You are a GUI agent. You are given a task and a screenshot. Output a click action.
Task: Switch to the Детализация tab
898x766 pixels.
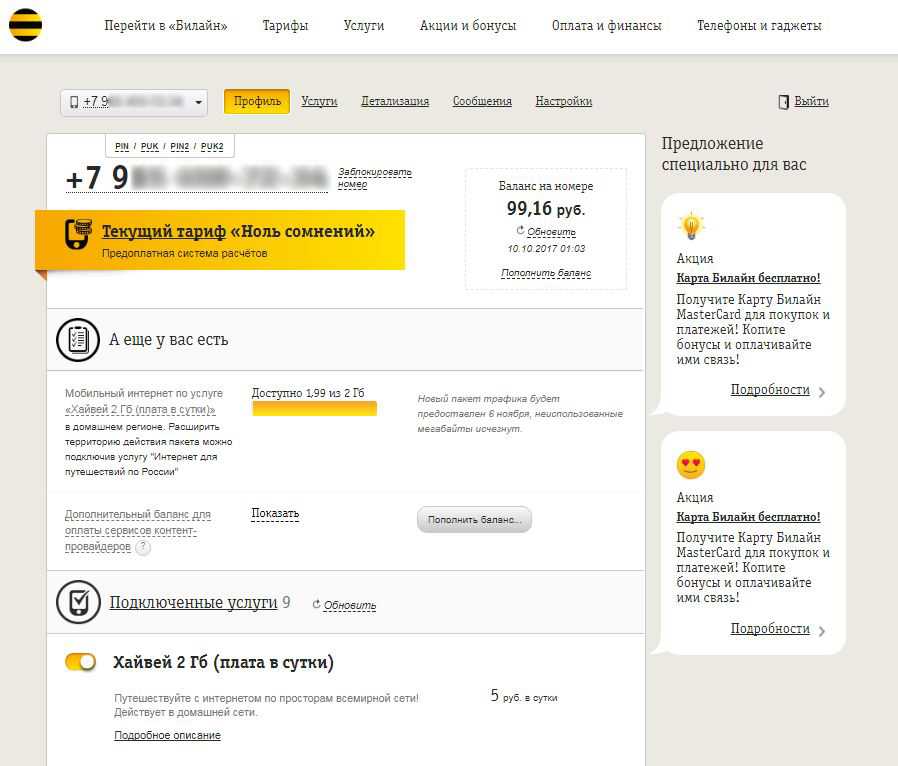395,101
